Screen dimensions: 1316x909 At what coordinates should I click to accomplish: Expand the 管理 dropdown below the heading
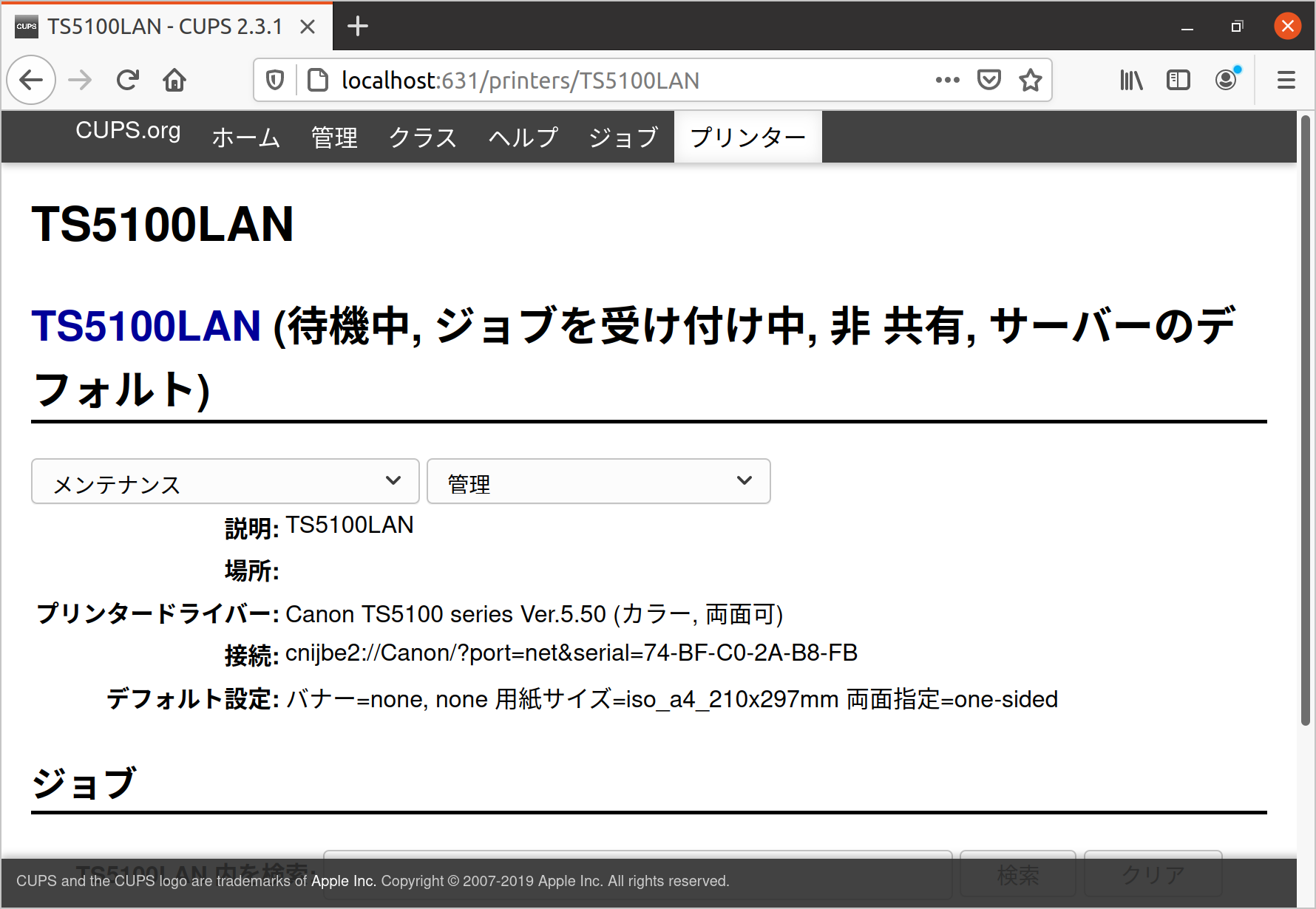pyautogui.click(x=599, y=482)
